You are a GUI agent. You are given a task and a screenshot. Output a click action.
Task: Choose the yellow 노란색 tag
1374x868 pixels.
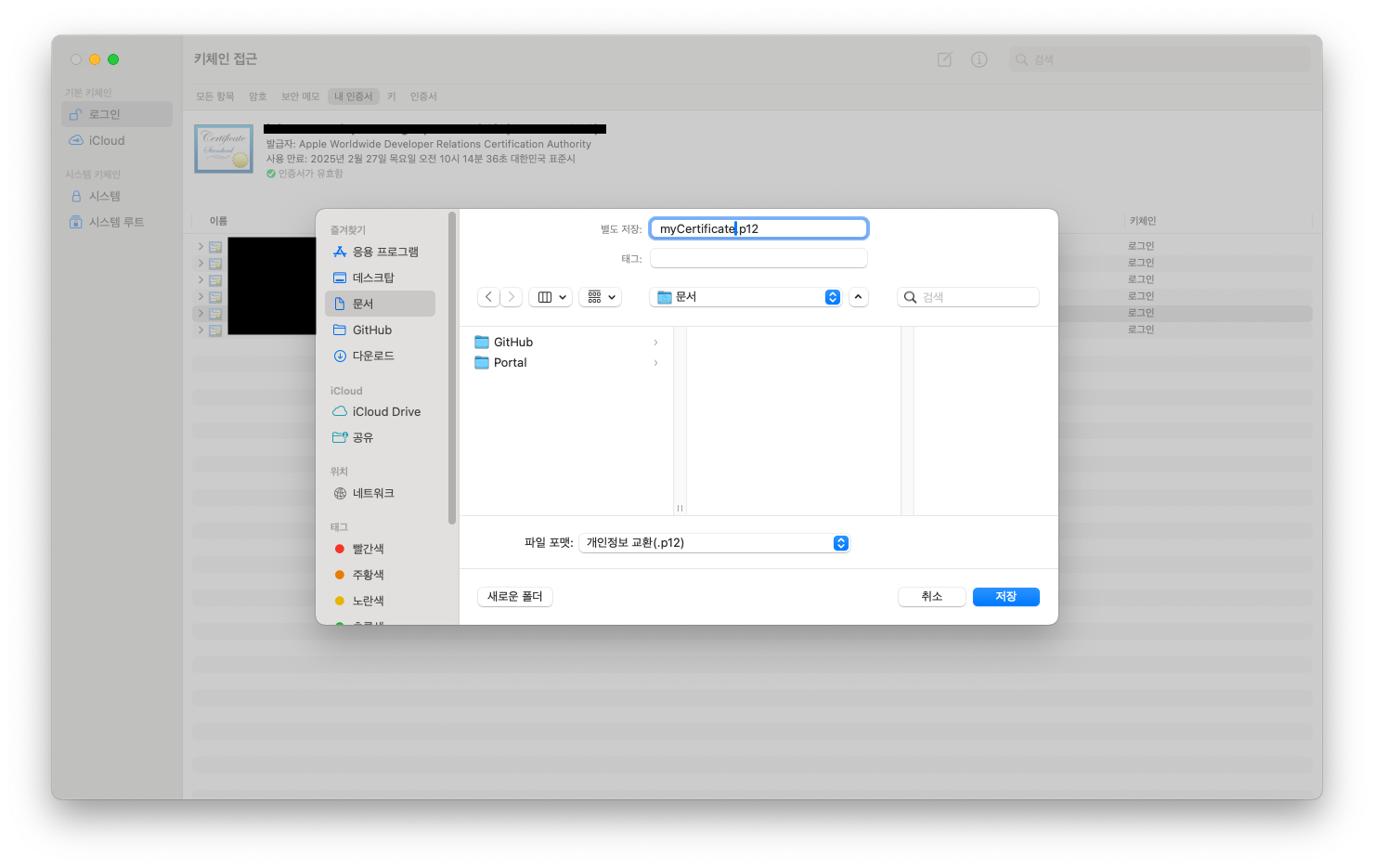tap(381, 601)
